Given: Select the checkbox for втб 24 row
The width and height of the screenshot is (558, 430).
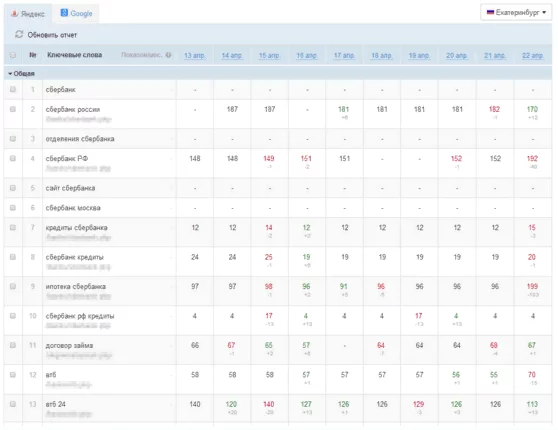Looking at the screenshot, I should (13, 404).
